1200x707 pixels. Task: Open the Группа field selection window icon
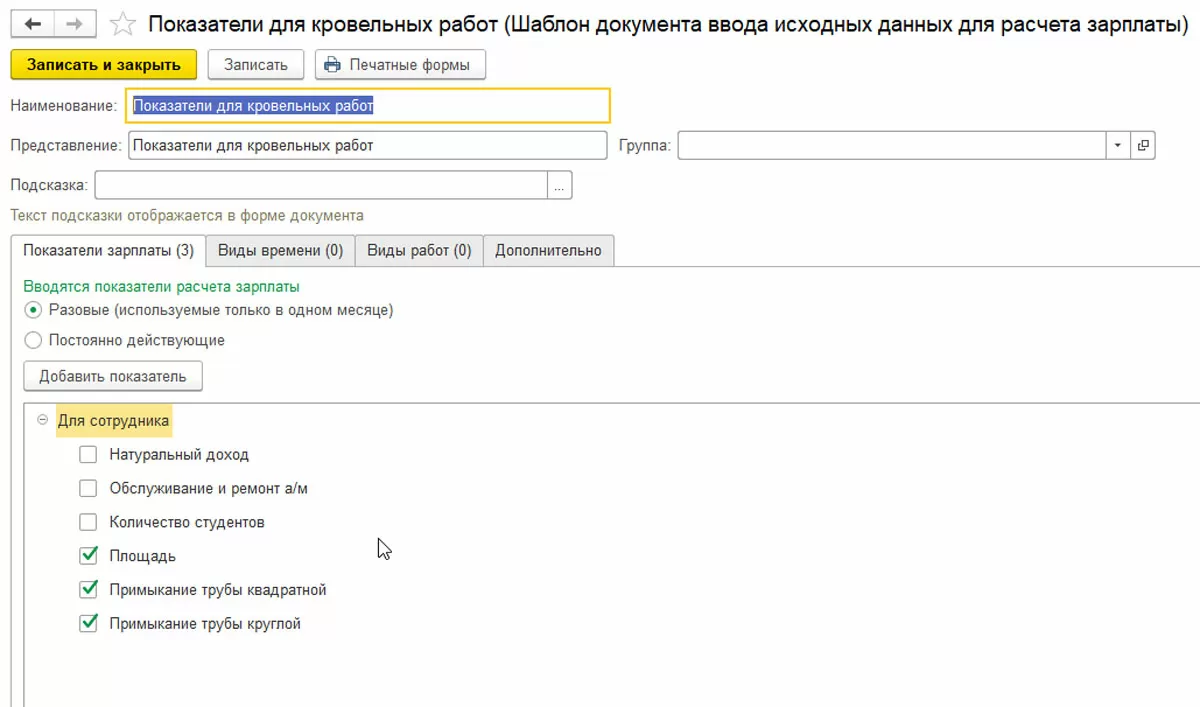pyautogui.click(x=1143, y=146)
